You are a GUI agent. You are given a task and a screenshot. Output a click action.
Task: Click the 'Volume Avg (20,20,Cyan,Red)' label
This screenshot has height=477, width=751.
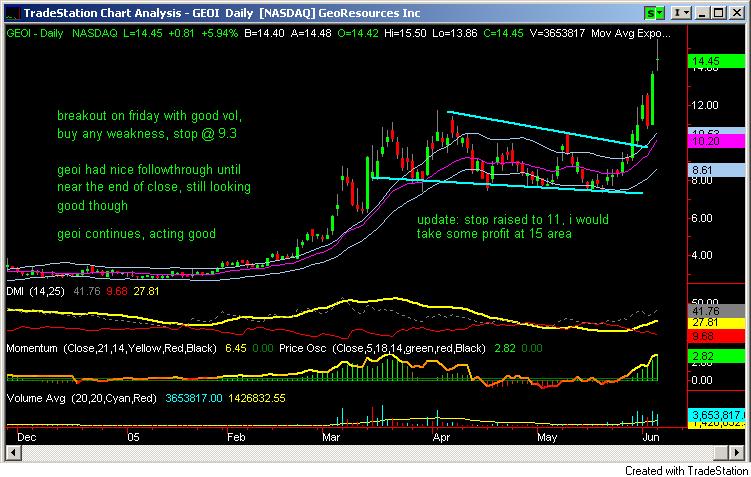81,398
